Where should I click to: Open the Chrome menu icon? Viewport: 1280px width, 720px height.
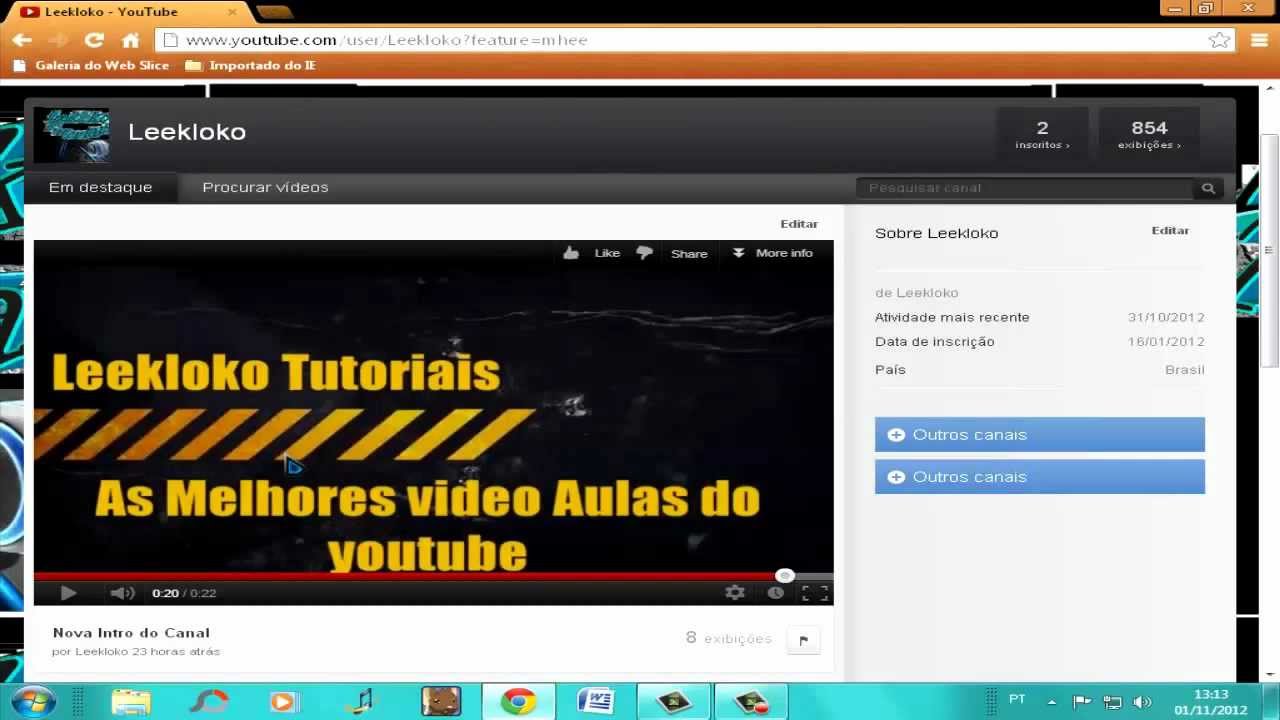click(x=1259, y=40)
